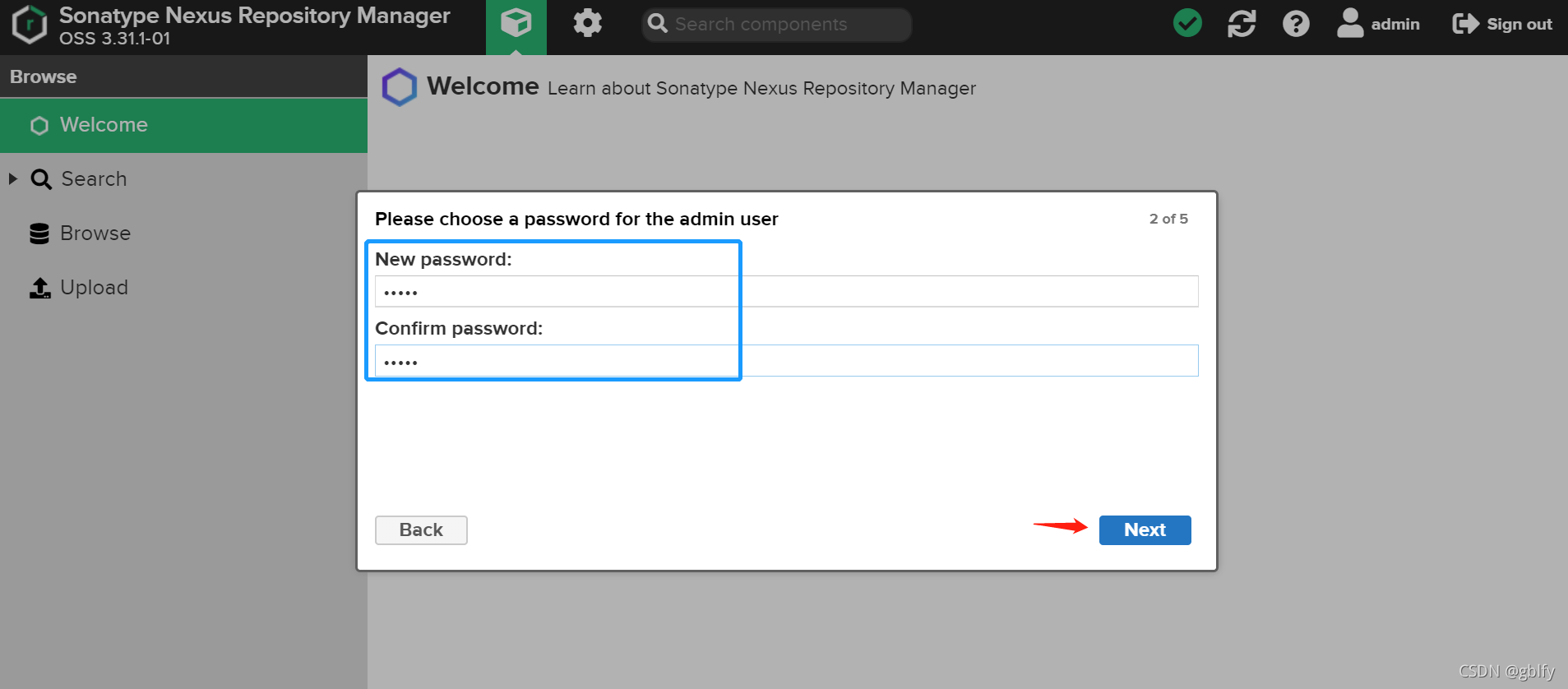The height and width of the screenshot is (689, 1568).
Task: Expand the Search tree node arrow
Action: [x=13, y=178]
